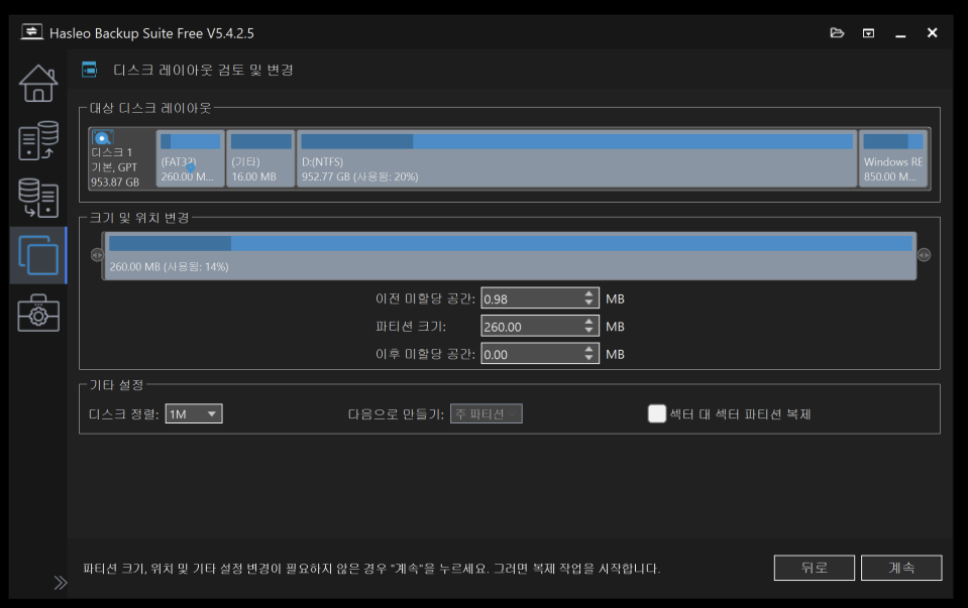Click the open folder icon in title bar
Image resolution: width=968 pixels, height=608 pixels.
click(837, 33)
